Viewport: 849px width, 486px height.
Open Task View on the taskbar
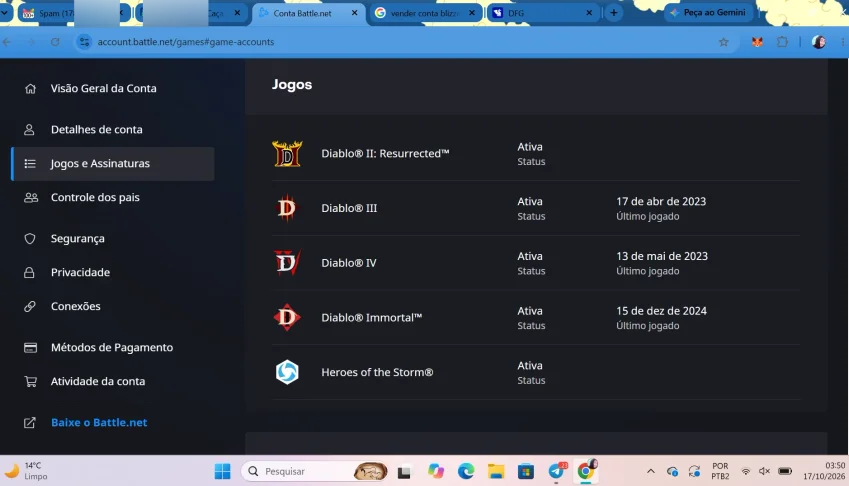(404, 472)
